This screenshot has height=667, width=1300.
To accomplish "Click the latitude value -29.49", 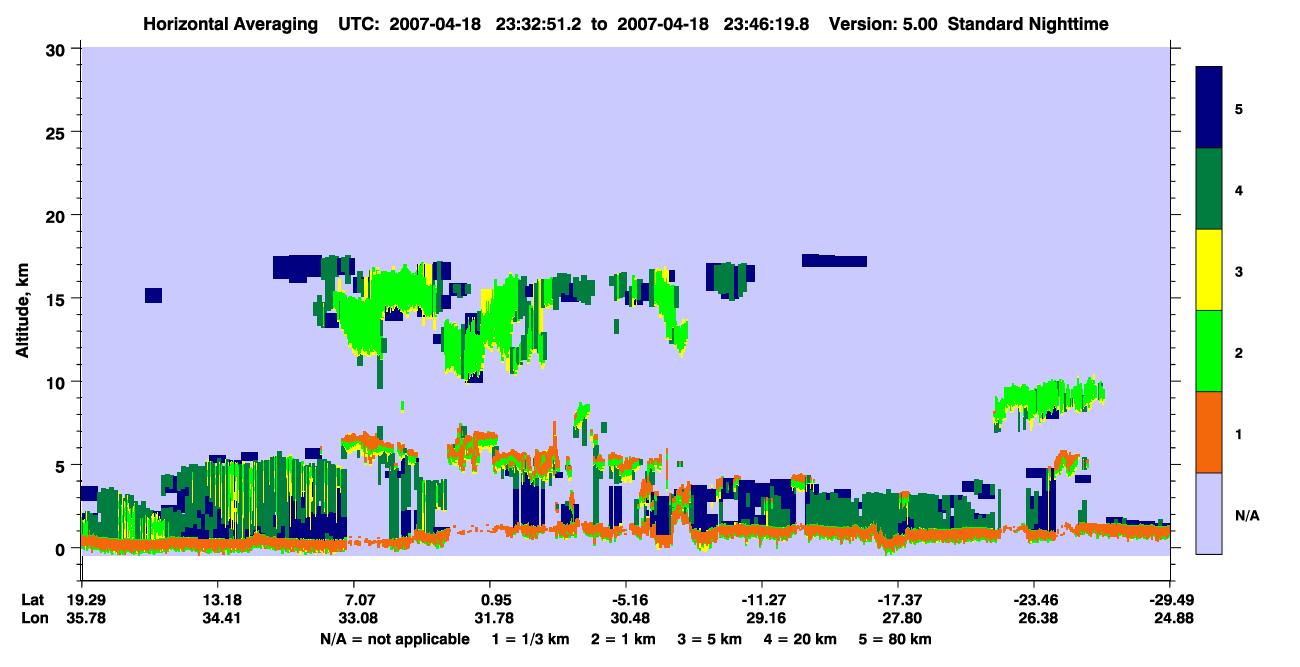I will 1170,600.
